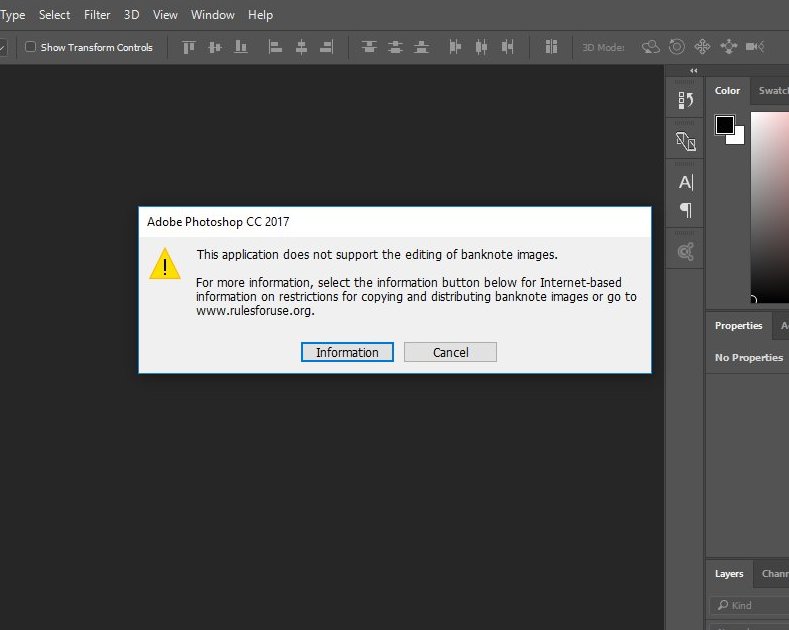The image size is (789, 630).
Task: Open the 3D panel cube icon
Action: coord(685,141)
